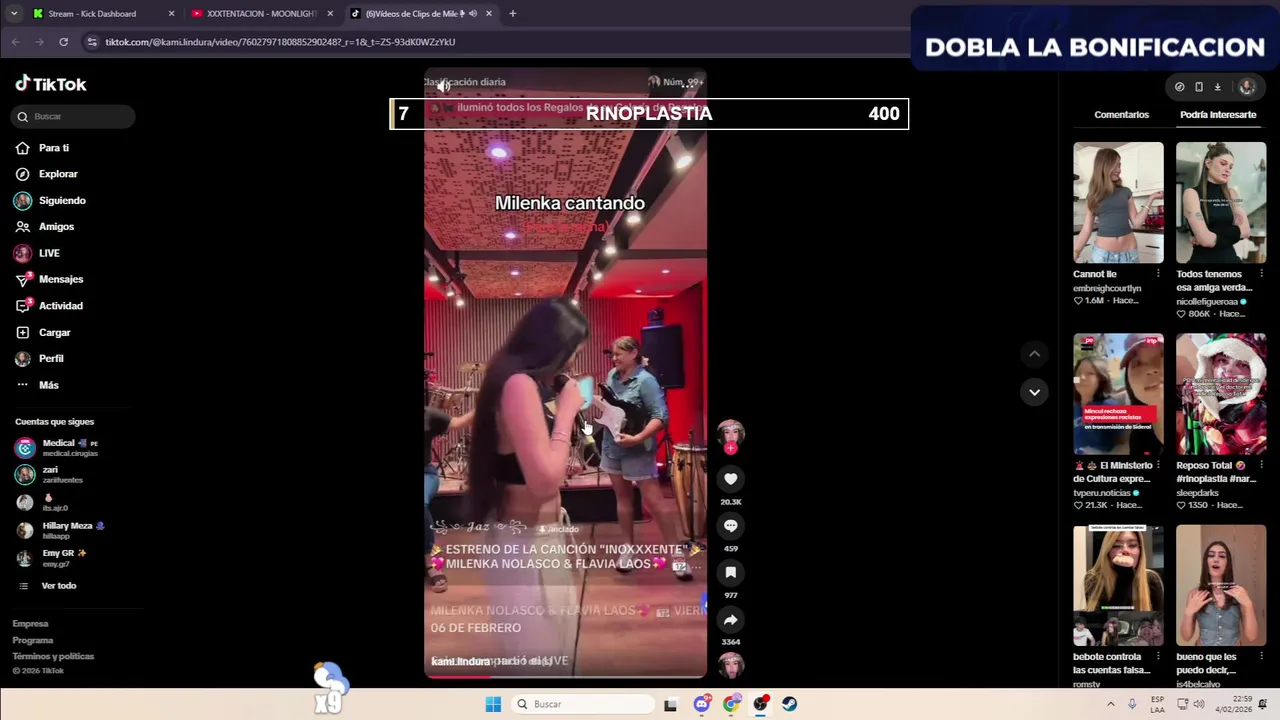Switch to Podría interesarte tab

tap(1218, 115)
